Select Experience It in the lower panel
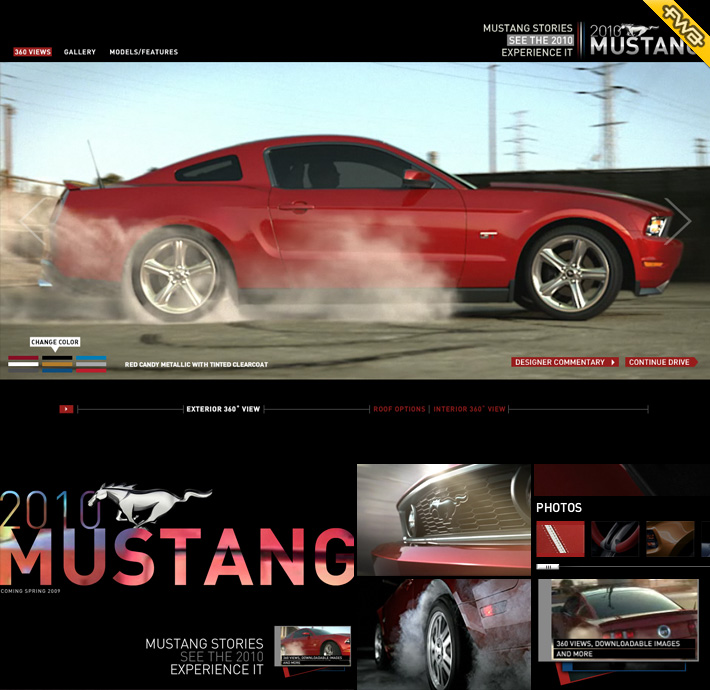Screen dimensions: 710x690 click(216, 670)
